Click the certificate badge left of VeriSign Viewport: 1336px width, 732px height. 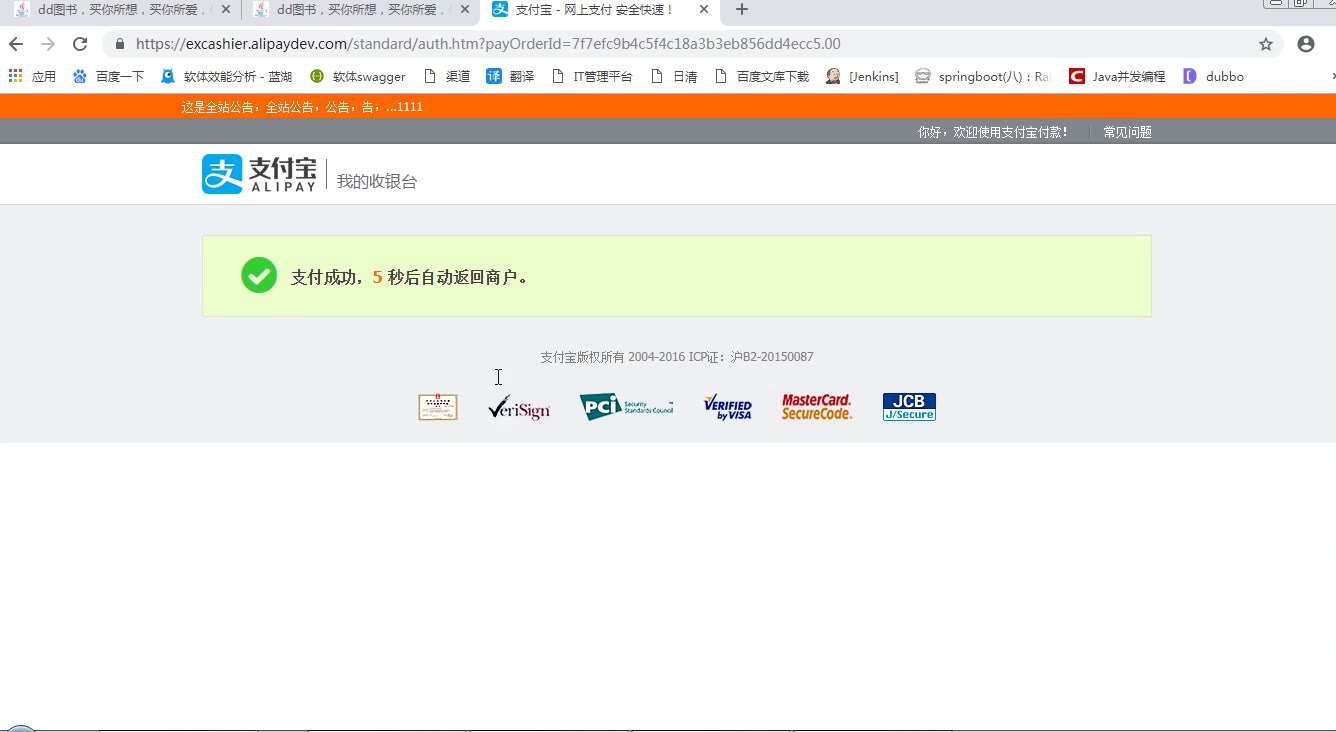[438, 407]
